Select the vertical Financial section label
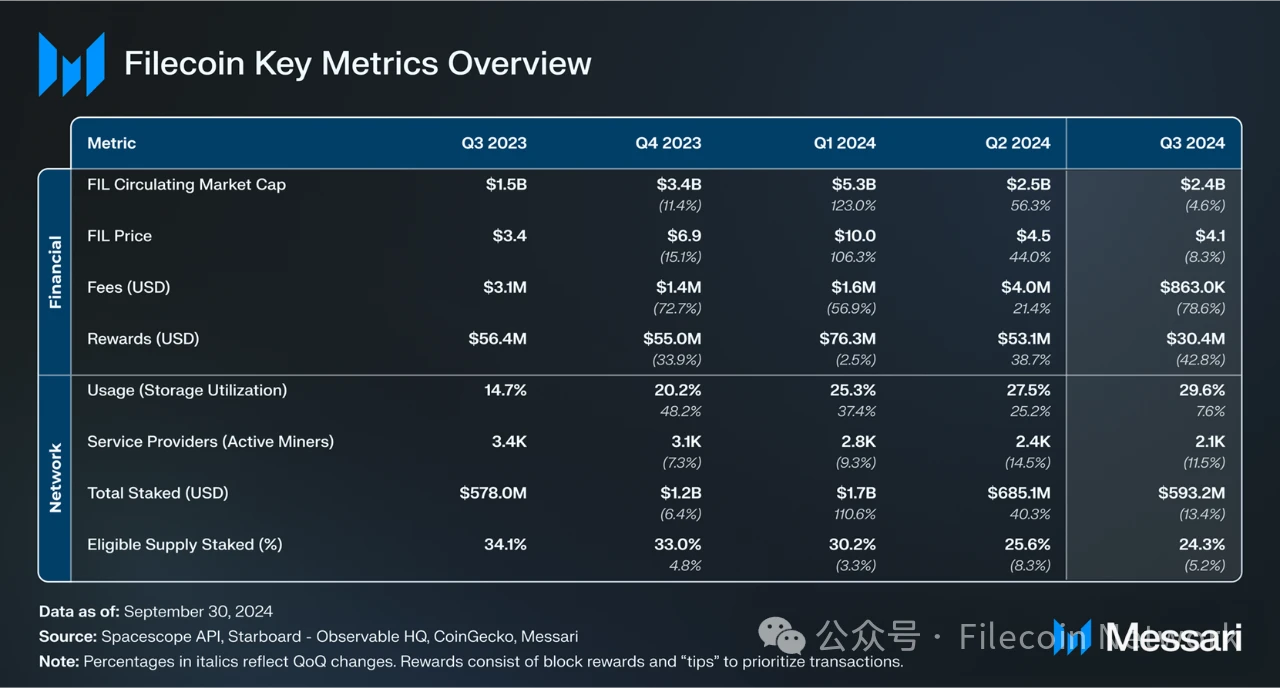 coord(55,272)
